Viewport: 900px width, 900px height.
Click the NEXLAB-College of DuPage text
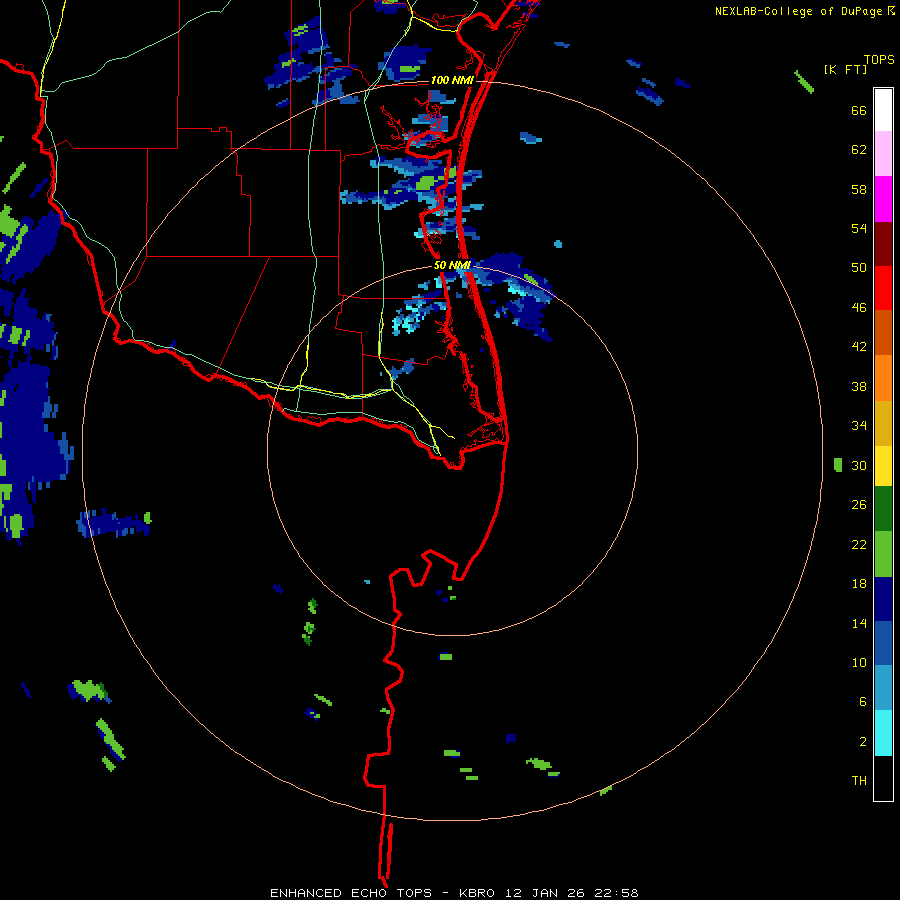point(800,11)
